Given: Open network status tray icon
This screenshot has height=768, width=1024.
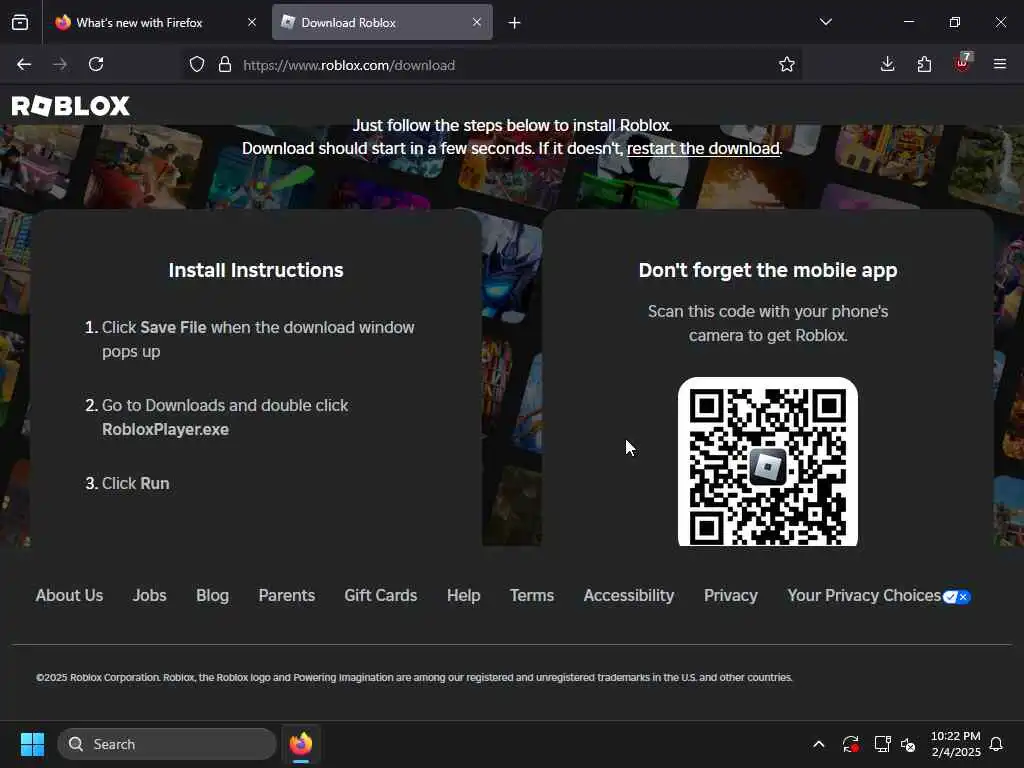Looking at the screenshot, I should (882, 744).
